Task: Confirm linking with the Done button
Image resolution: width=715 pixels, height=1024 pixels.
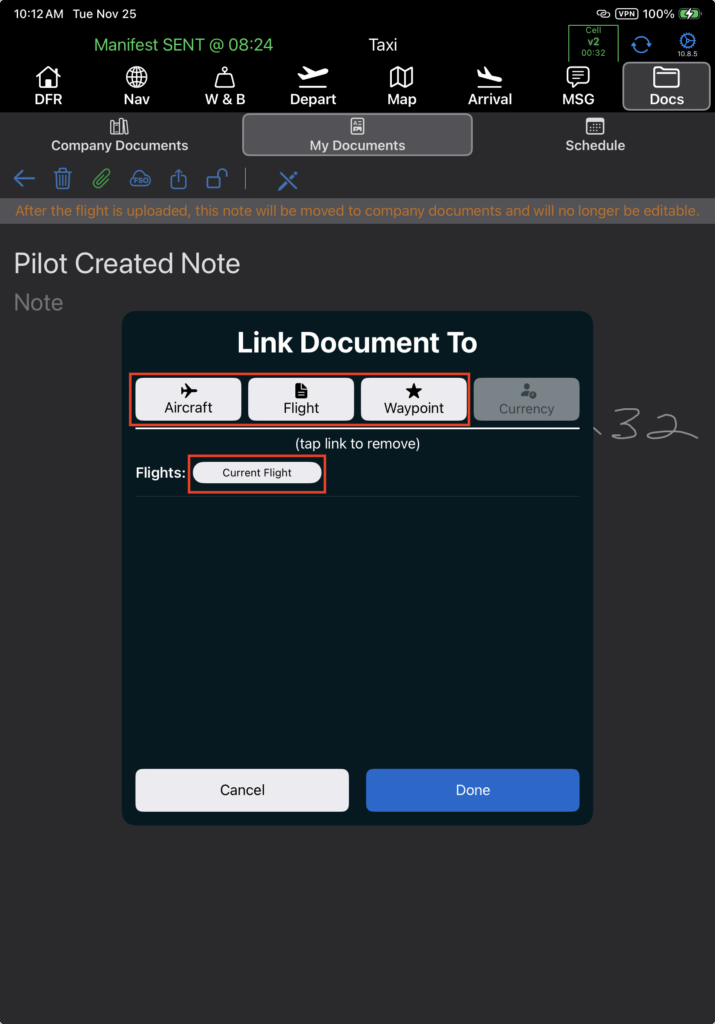Action: tap(472, 790)
